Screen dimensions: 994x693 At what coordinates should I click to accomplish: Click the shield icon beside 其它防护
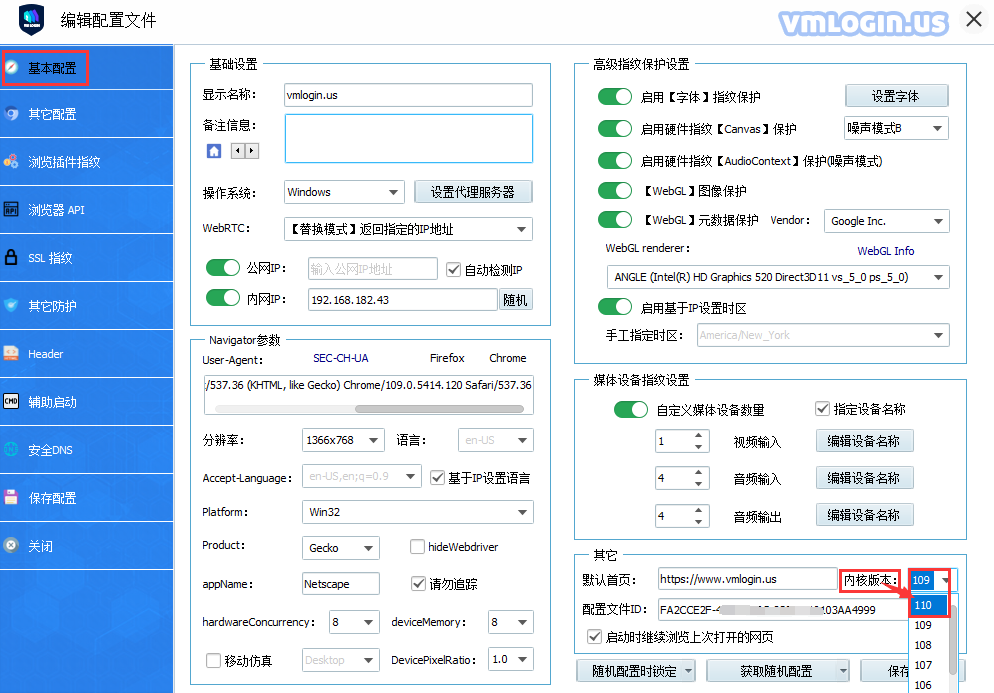pos(11,305)
